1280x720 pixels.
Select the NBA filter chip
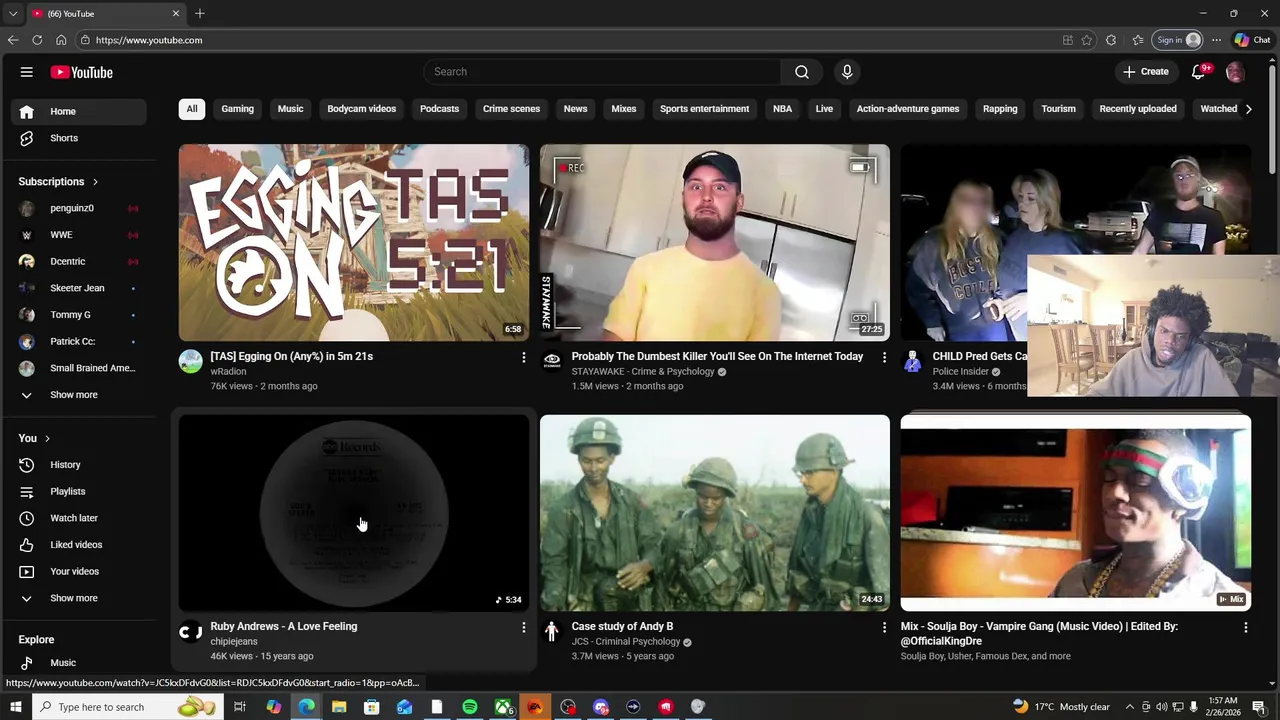(783, 109)
